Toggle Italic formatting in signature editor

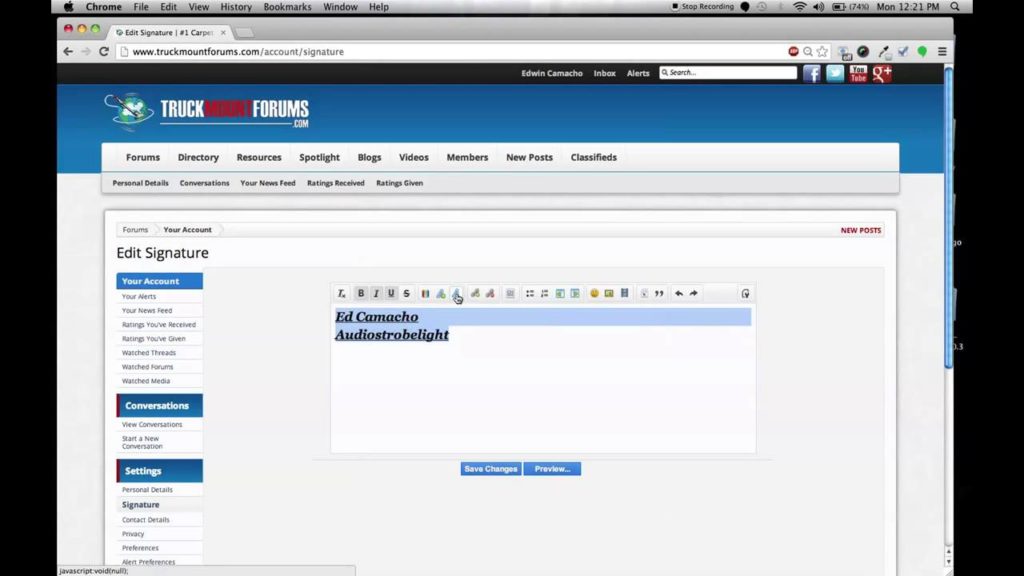click(376, 294)
